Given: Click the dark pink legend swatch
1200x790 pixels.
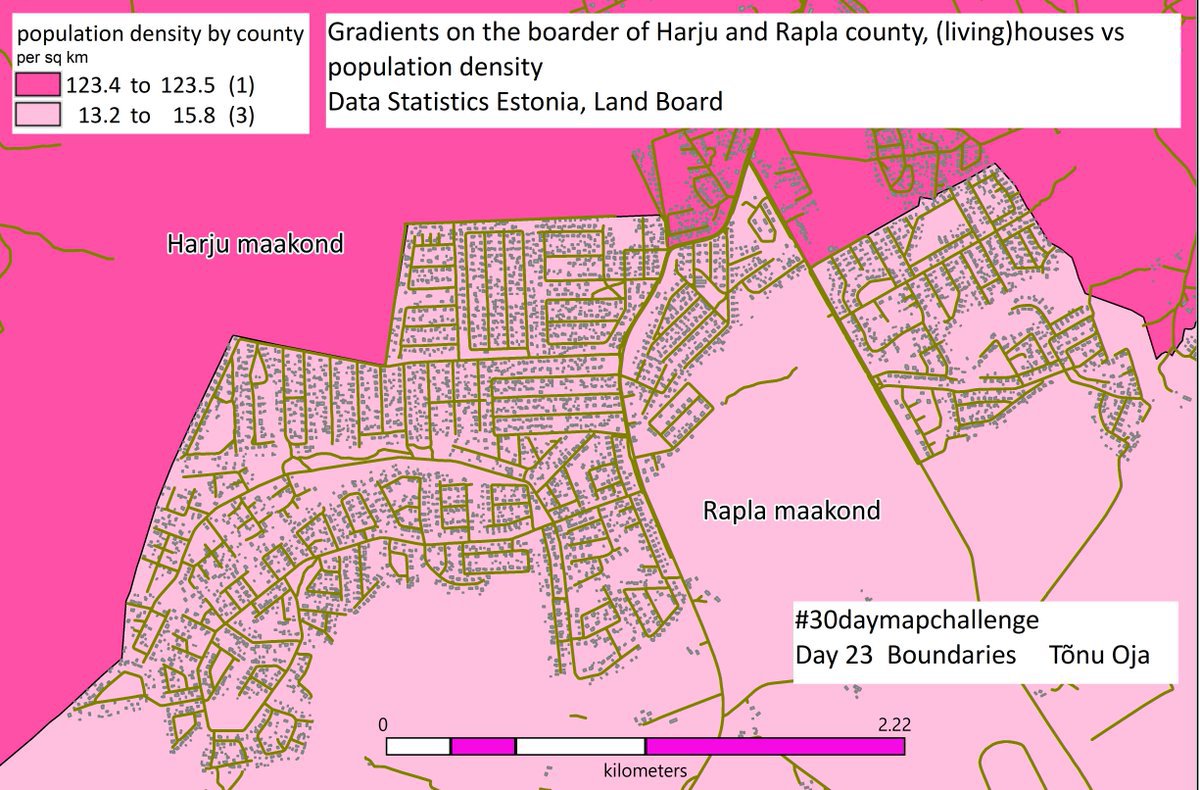Looking at the screenshot, I should click(39, 85).
